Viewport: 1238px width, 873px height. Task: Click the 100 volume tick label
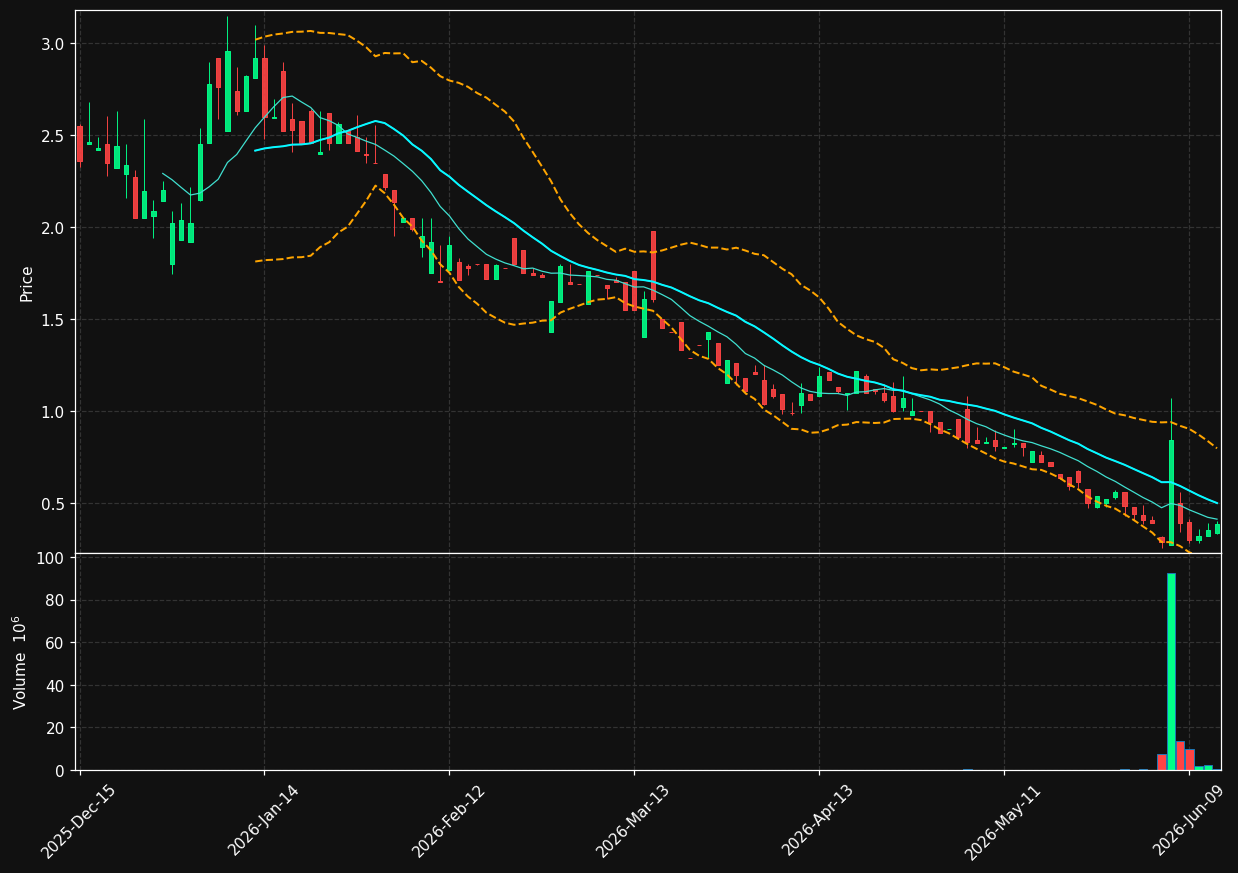tap(51, 558)
